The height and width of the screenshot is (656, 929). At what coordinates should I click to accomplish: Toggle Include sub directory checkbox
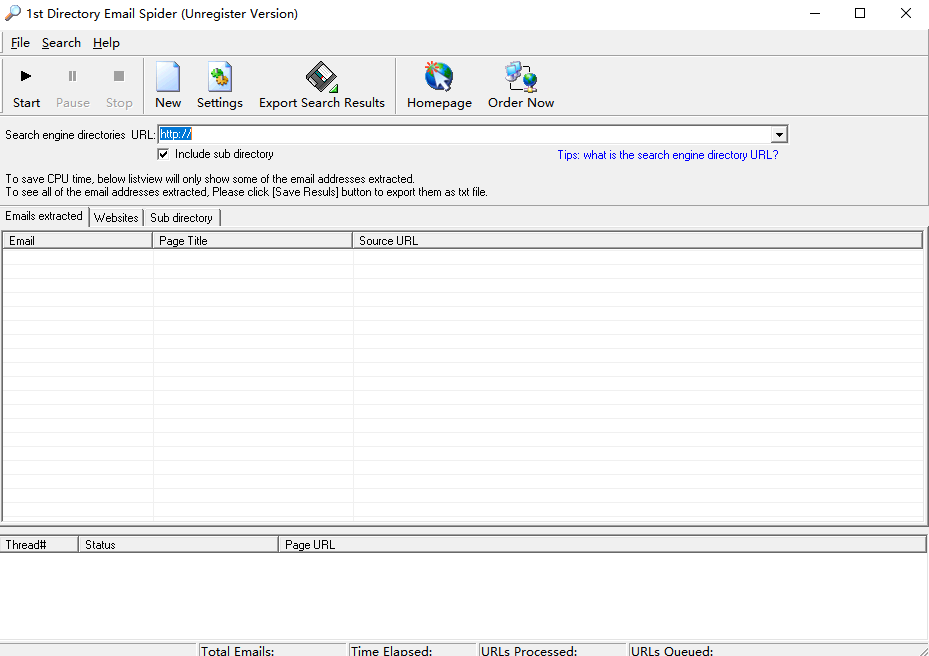pyautogui.click(x=163, y=154)
